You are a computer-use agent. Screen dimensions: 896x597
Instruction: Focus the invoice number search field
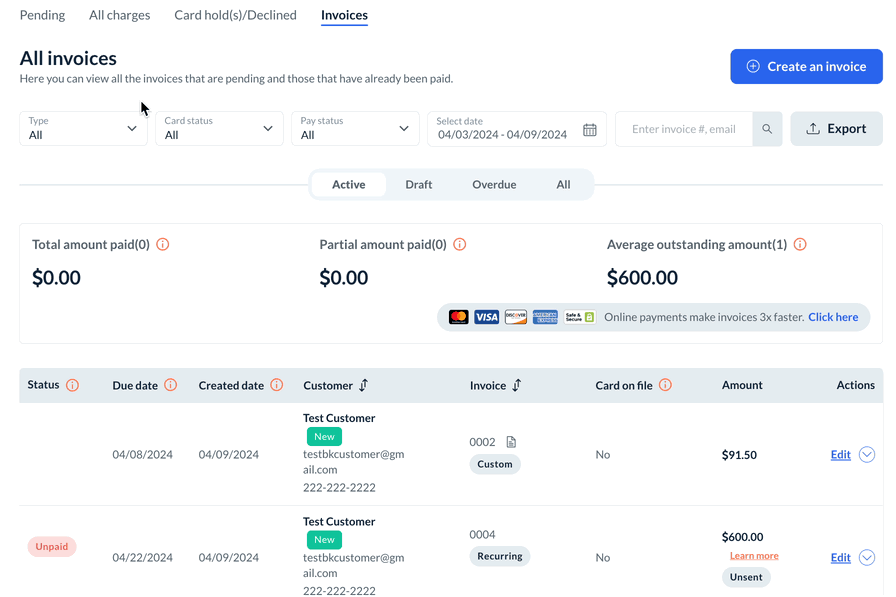point(684,129)
